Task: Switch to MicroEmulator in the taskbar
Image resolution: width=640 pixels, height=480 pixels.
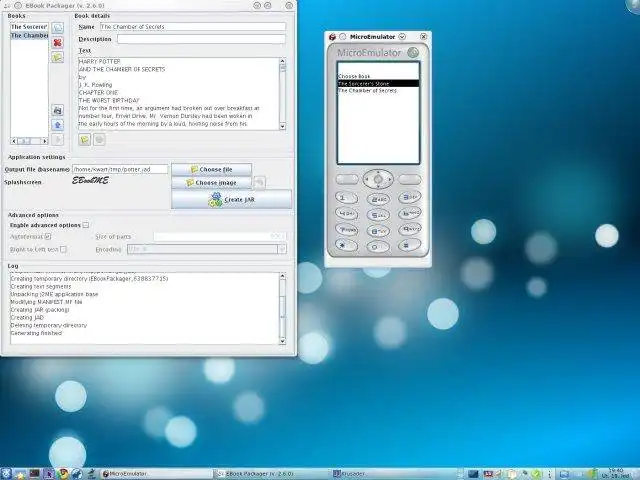Action: [x=157, y=474]
